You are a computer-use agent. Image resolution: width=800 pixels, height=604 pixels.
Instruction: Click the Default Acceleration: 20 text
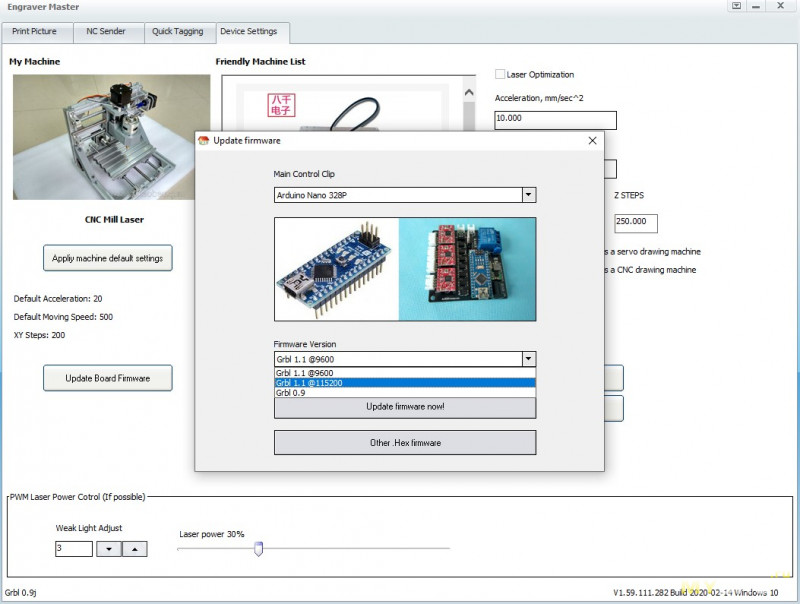(58, 298)
